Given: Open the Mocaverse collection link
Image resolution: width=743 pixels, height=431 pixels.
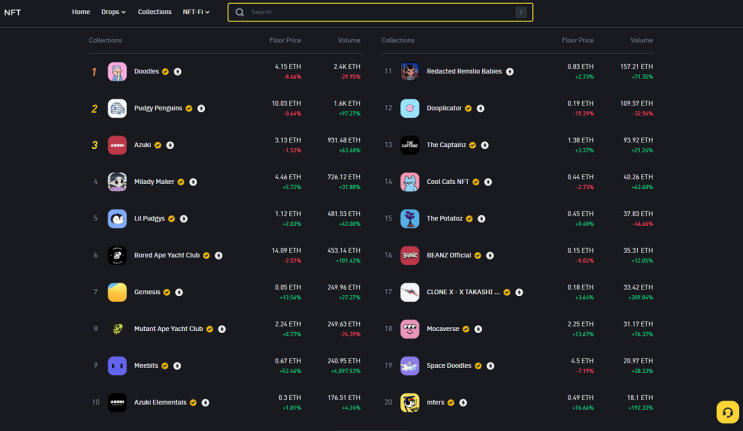Looking at the screenshot, I should [x=443, y=329].
